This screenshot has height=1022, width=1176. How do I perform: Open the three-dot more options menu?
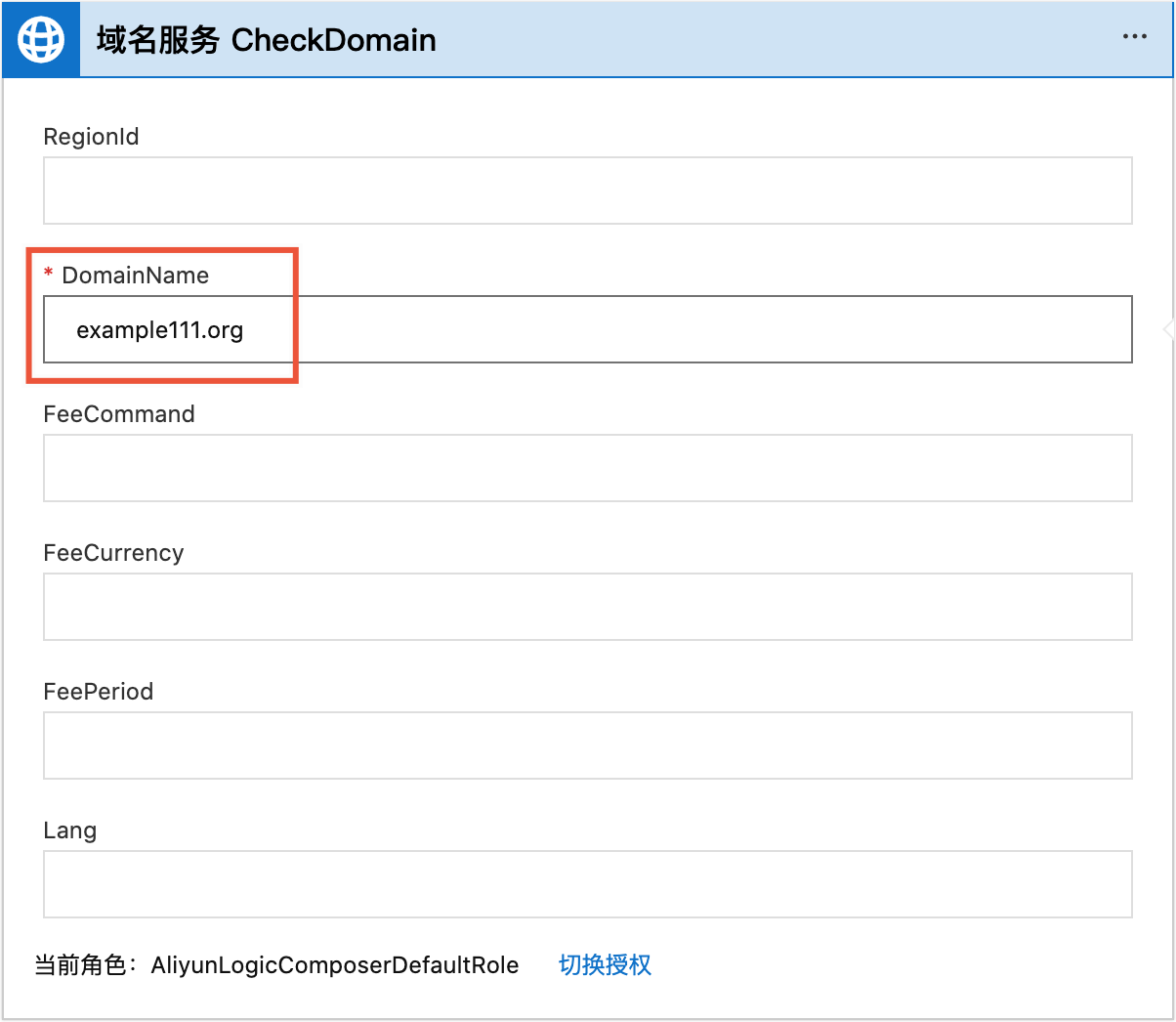[x=1135, y=37]
